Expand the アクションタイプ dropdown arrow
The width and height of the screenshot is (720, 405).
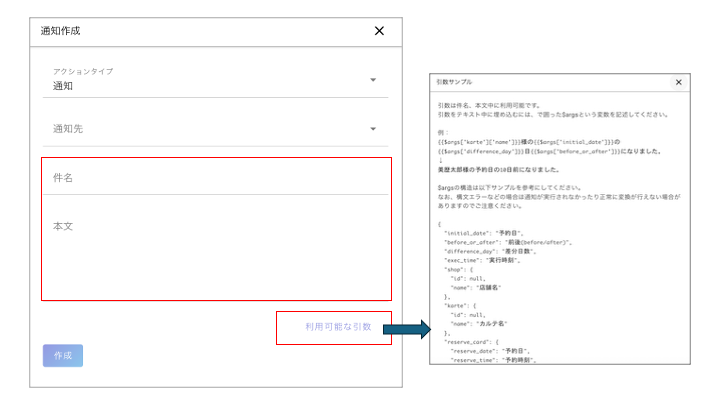tap(373, 80)
